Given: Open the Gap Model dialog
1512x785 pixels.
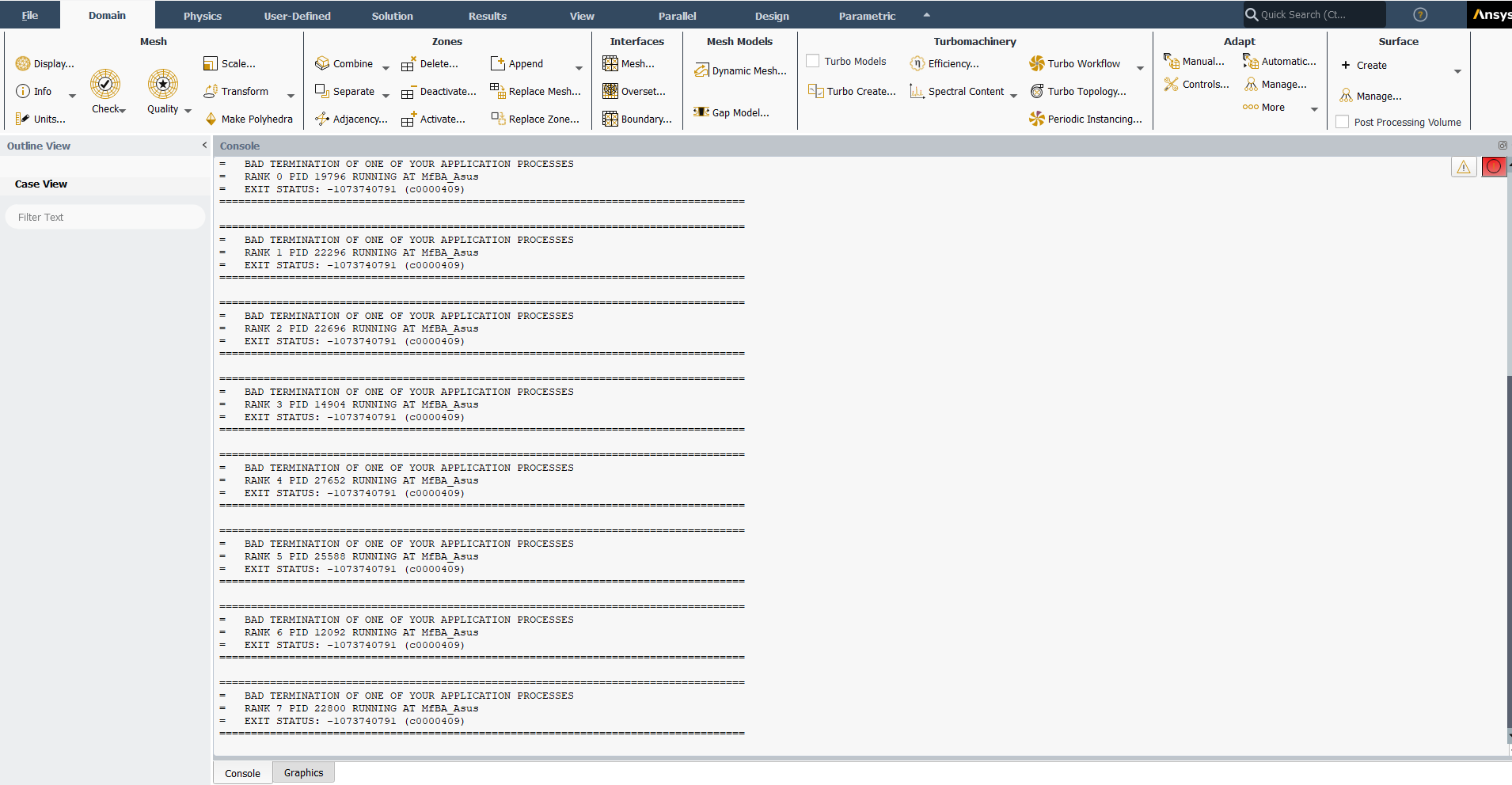Looking at the screenshot, I should (x=731, y=112).
